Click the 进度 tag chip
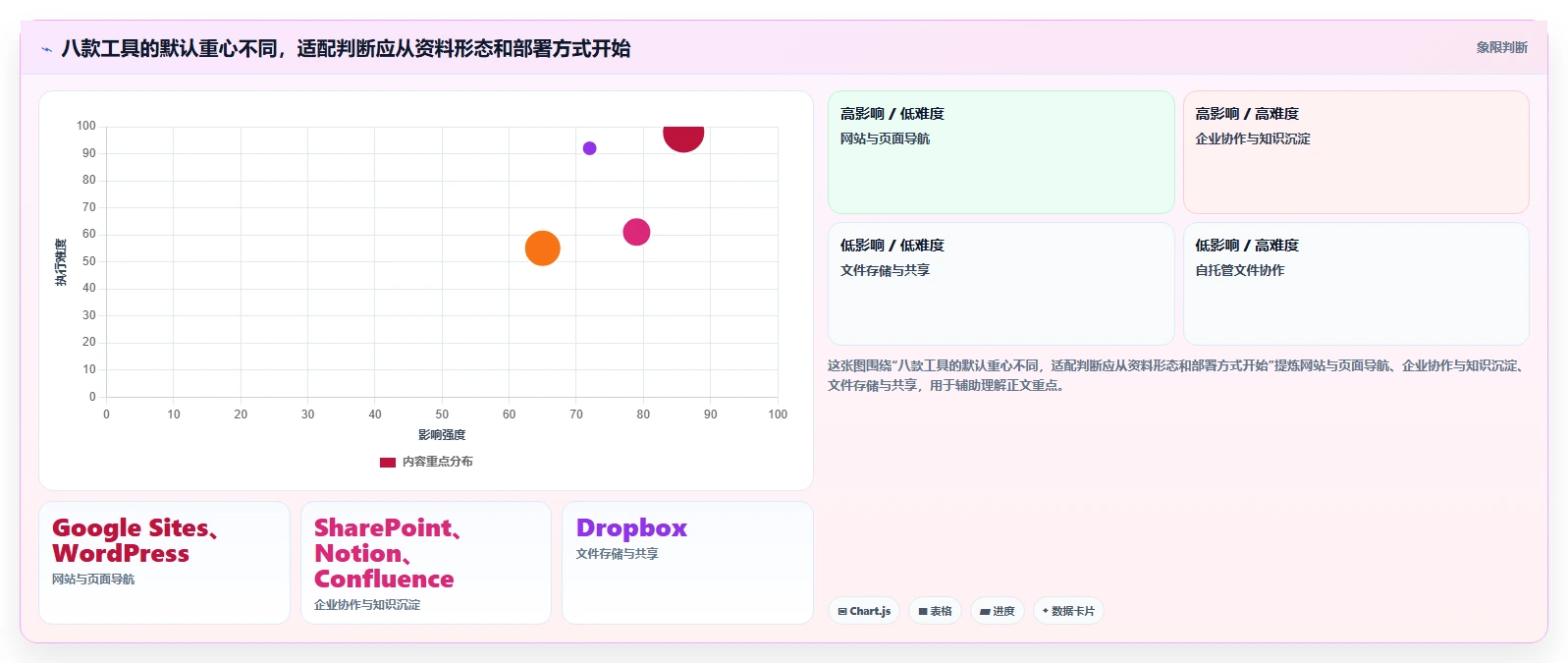Image resolution: width=1568 pixels, height=663 pixels. coord(998,611)
